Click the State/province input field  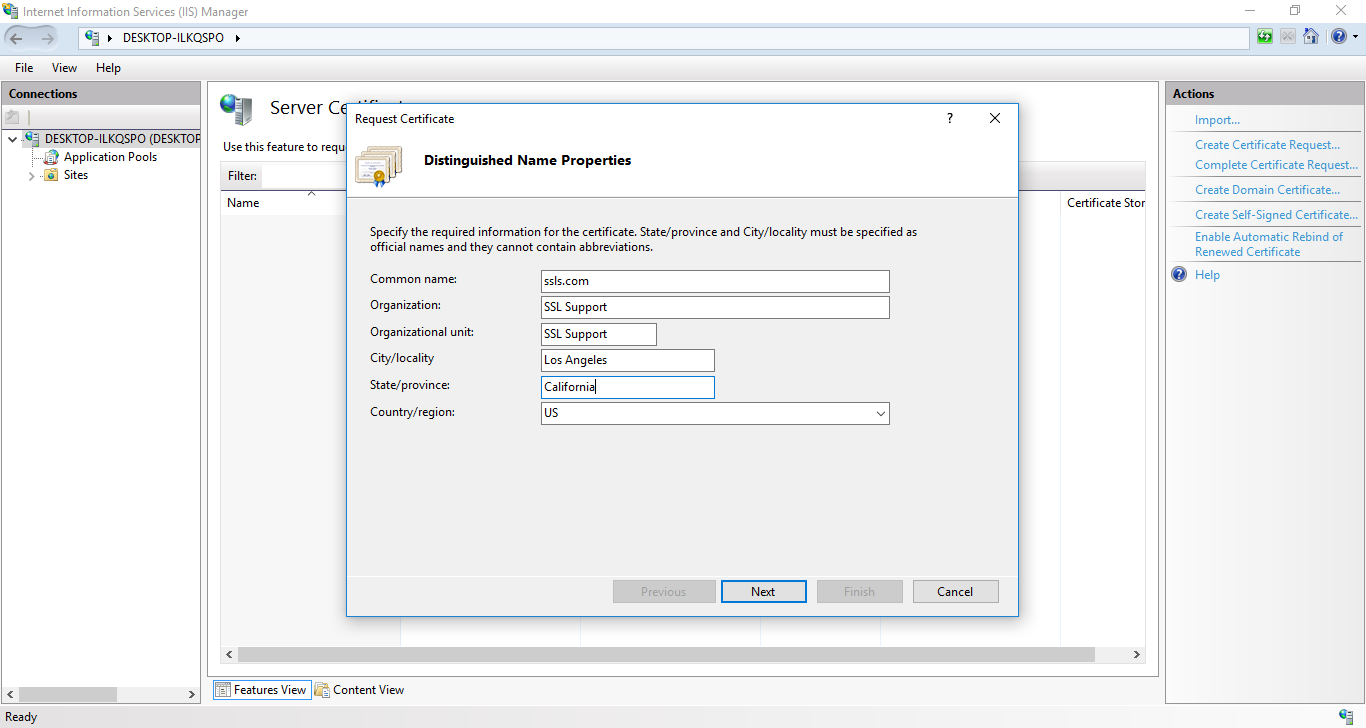pyautogui.click(x=628, y=387)
